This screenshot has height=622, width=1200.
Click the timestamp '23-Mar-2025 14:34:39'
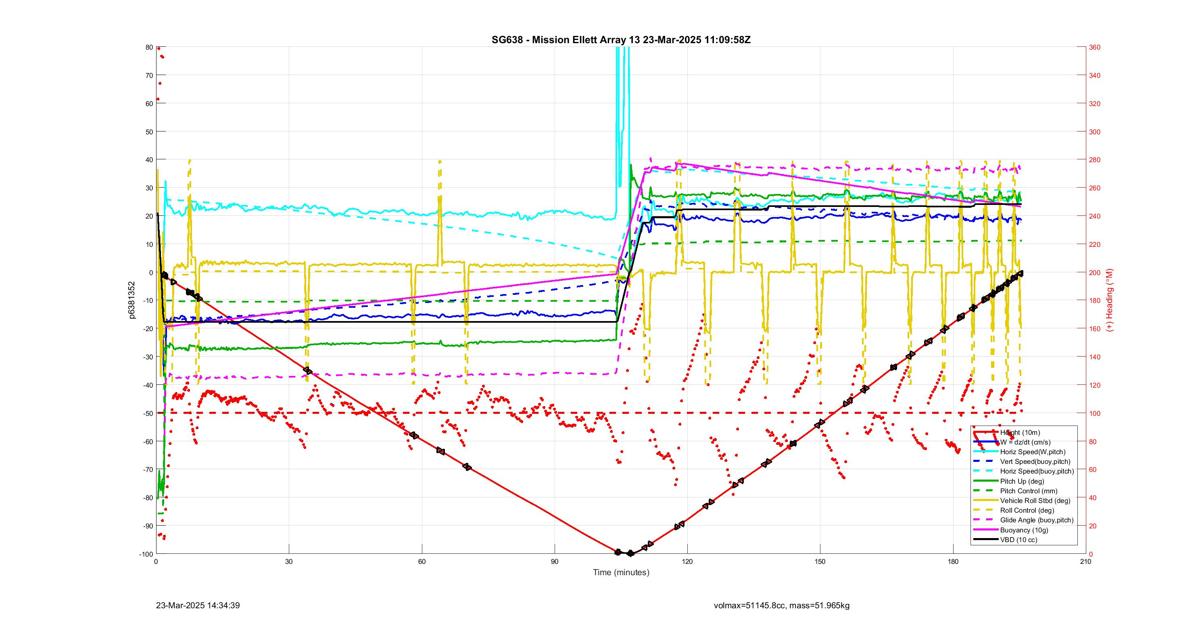(x=197, y=605)
